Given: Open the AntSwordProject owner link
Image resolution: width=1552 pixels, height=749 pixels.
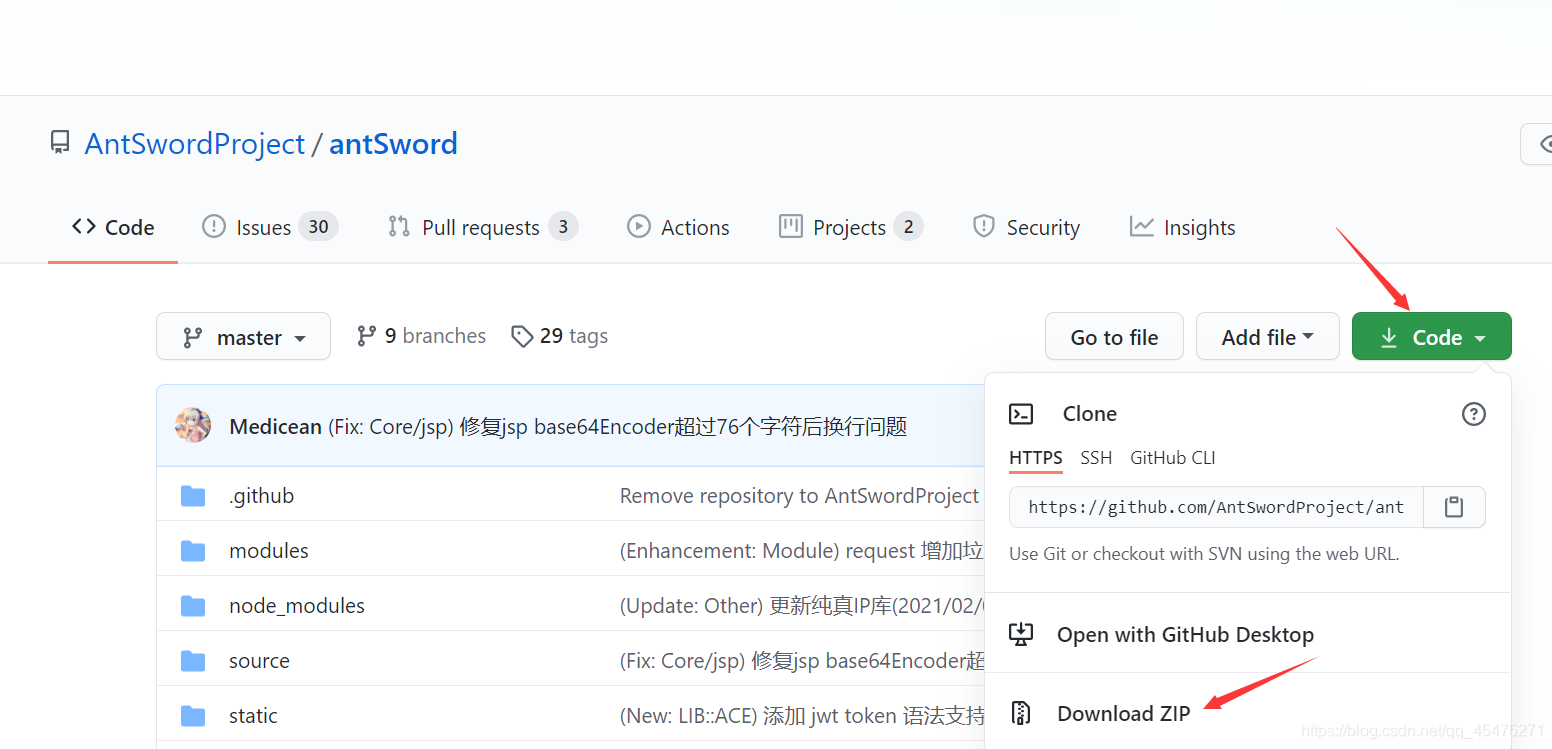Looking at the screenshot, I should pos(194,144).
